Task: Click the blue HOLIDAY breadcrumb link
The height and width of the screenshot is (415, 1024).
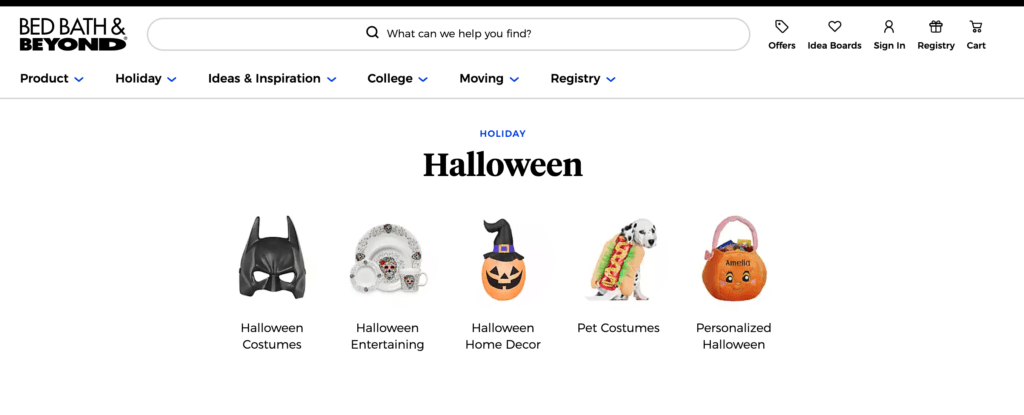Action: click(x=503, y=134)
